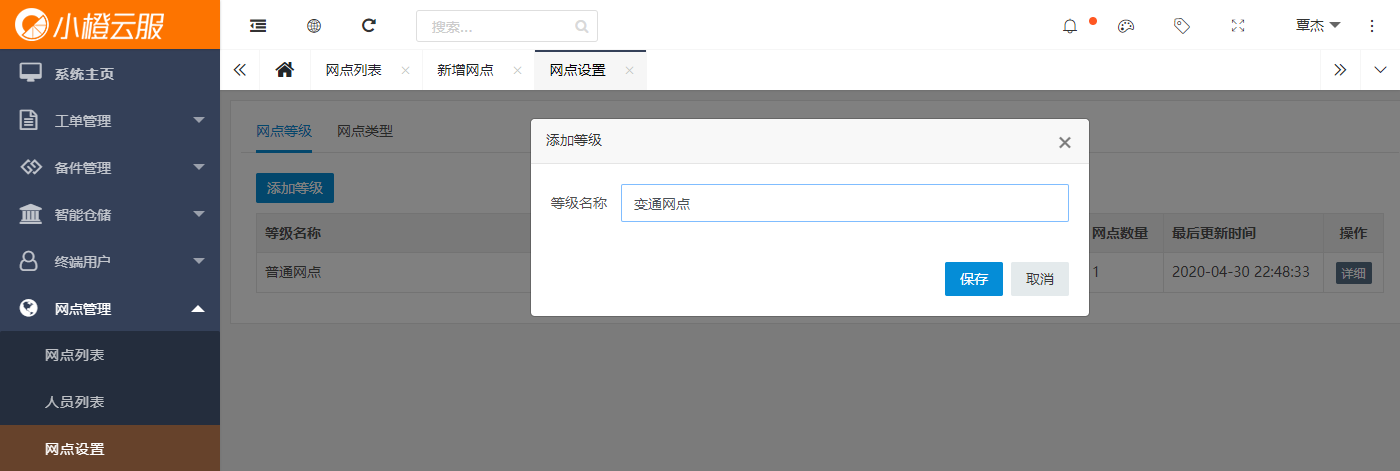Open the notification bell
The width and height of the screenshot is (1400, 471).
point(1070,26)
